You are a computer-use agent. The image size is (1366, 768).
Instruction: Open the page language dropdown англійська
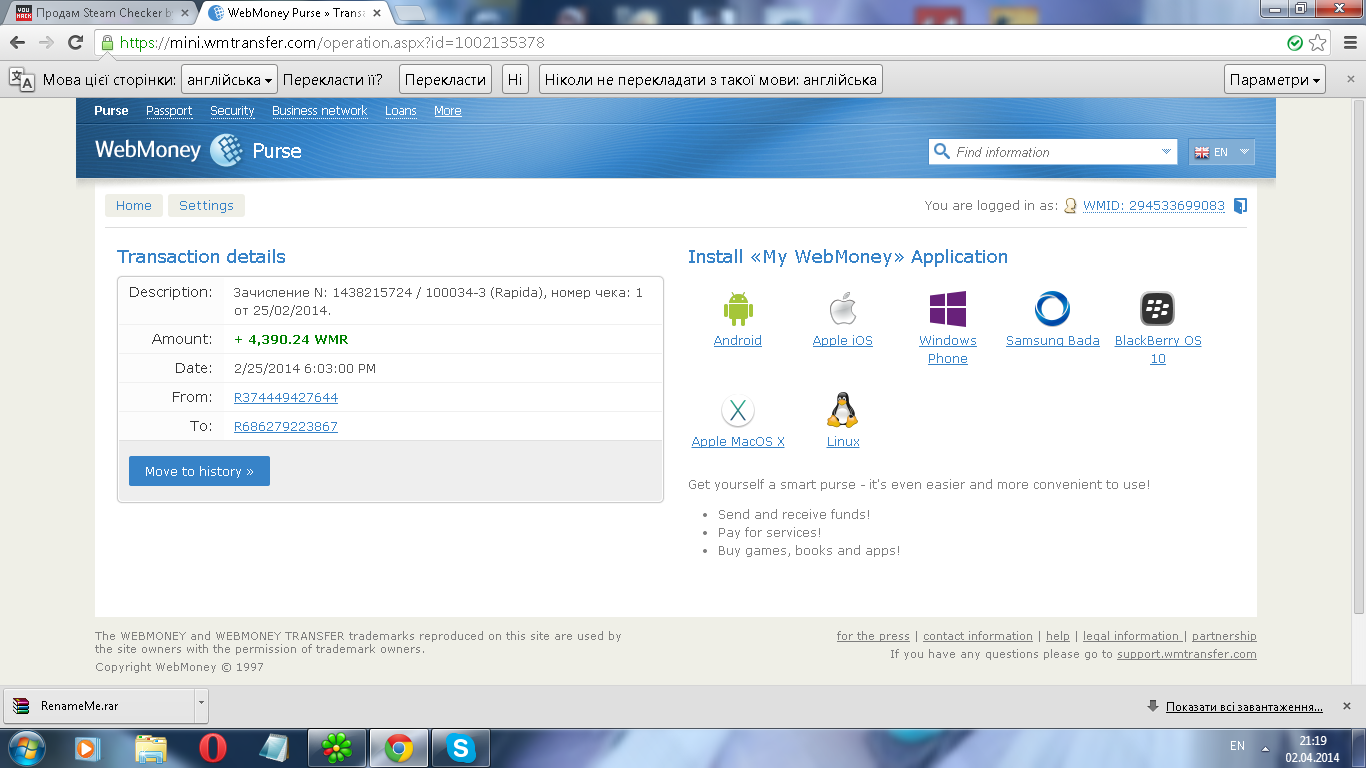point(229,80)
